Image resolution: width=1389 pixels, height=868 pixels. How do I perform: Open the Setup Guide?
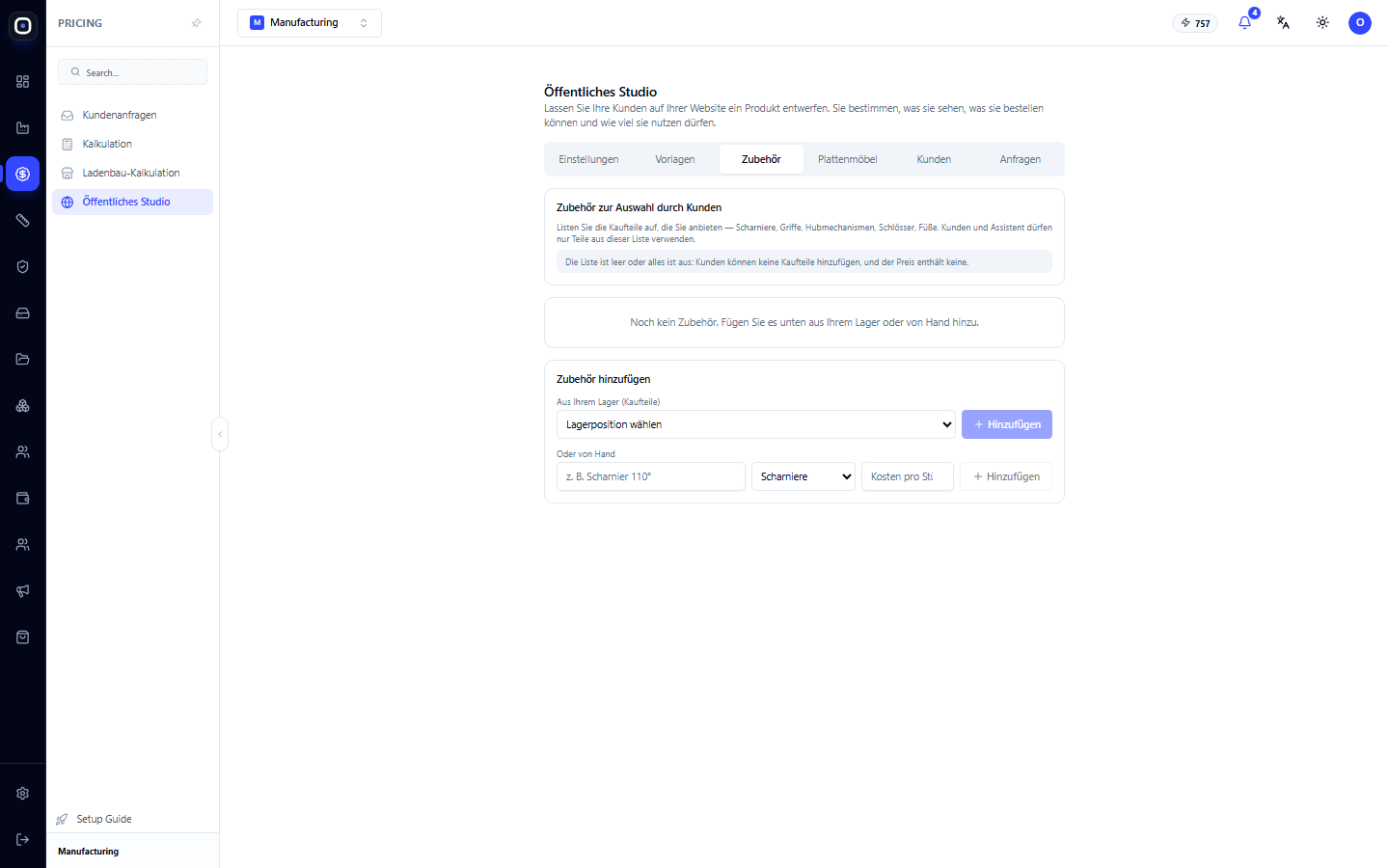[95, 820]
